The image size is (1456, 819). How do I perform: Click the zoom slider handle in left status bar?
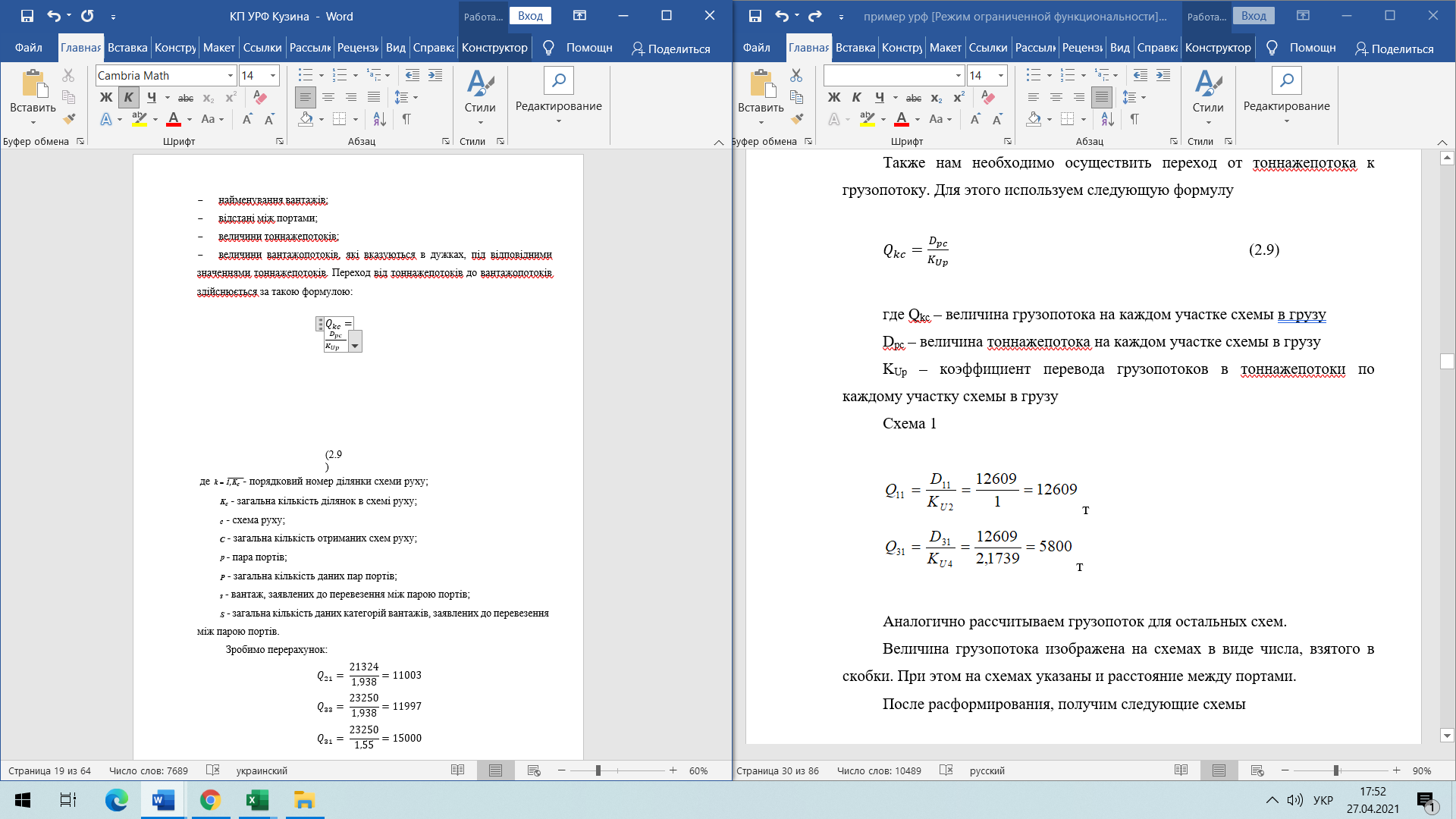[x=598, y=770]
